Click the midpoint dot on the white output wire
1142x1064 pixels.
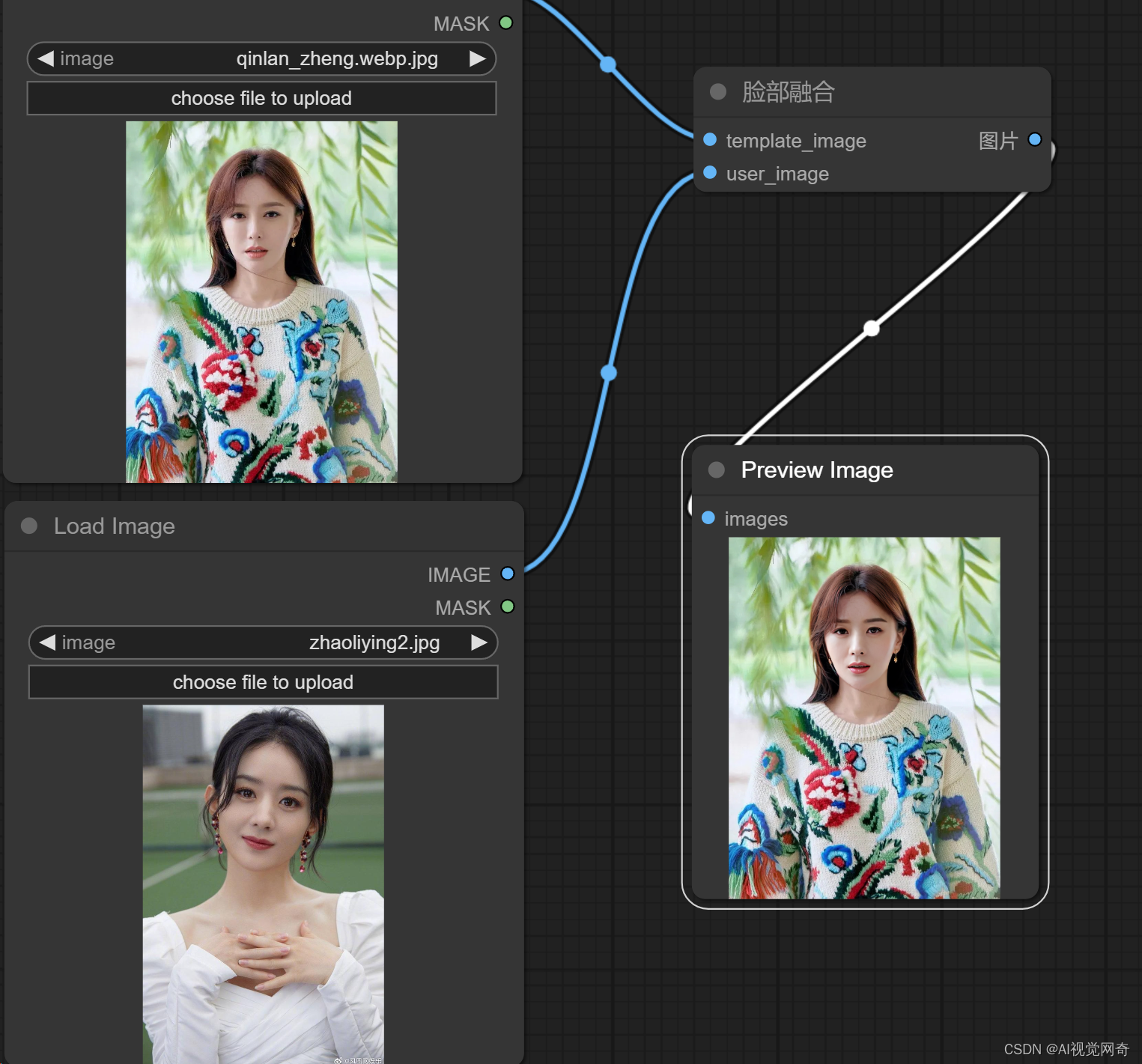[x=871, y=328]
